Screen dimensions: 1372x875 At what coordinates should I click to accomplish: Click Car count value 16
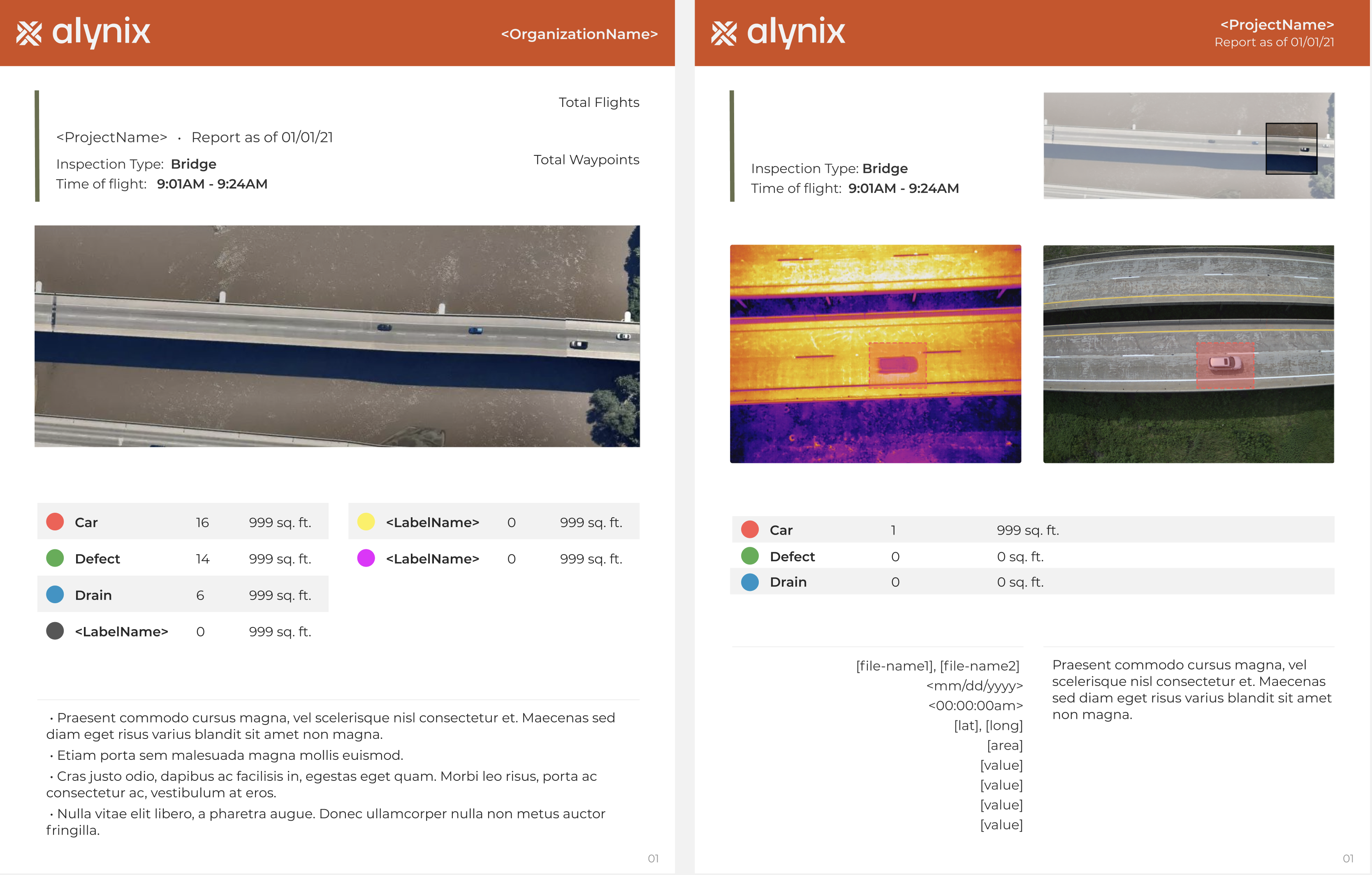[202, 522]
